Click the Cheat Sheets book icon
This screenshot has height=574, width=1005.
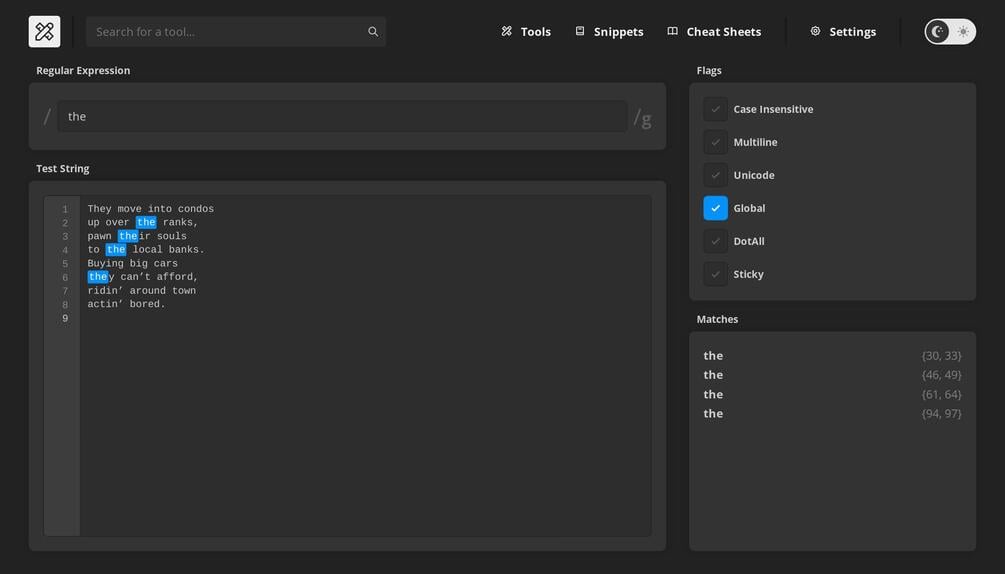pos(672,31)
